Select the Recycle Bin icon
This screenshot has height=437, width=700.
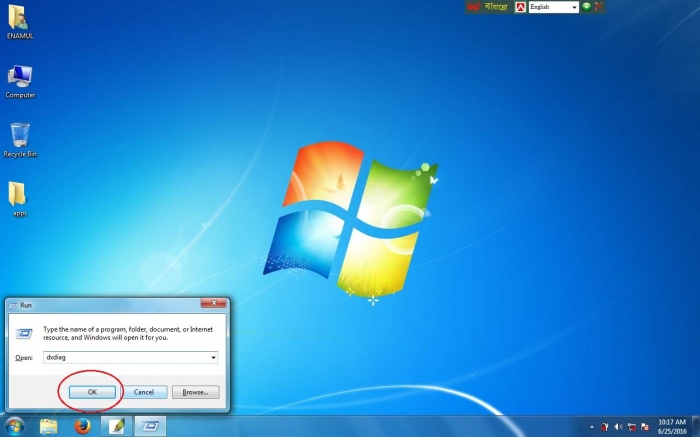pos(20,140)
